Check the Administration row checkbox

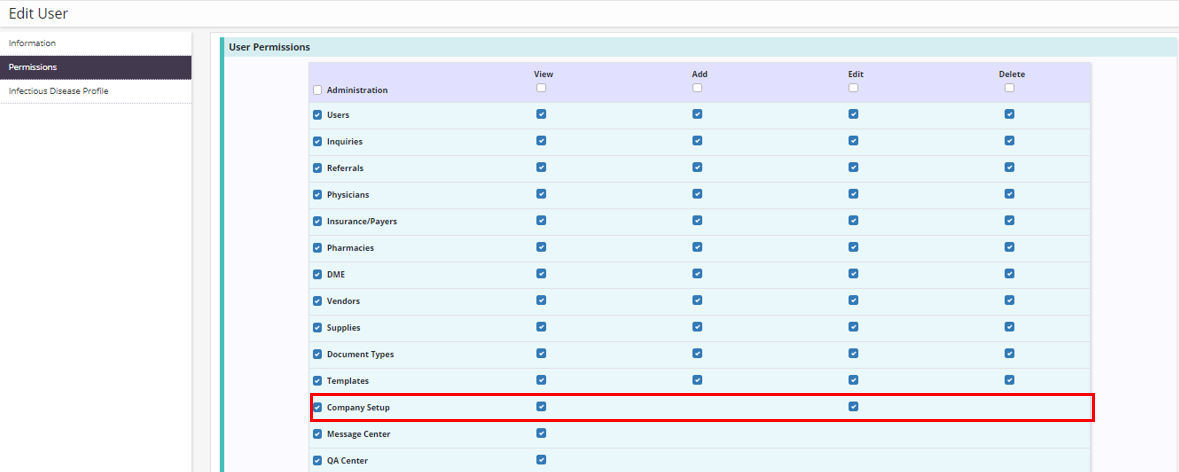point(318,90)
